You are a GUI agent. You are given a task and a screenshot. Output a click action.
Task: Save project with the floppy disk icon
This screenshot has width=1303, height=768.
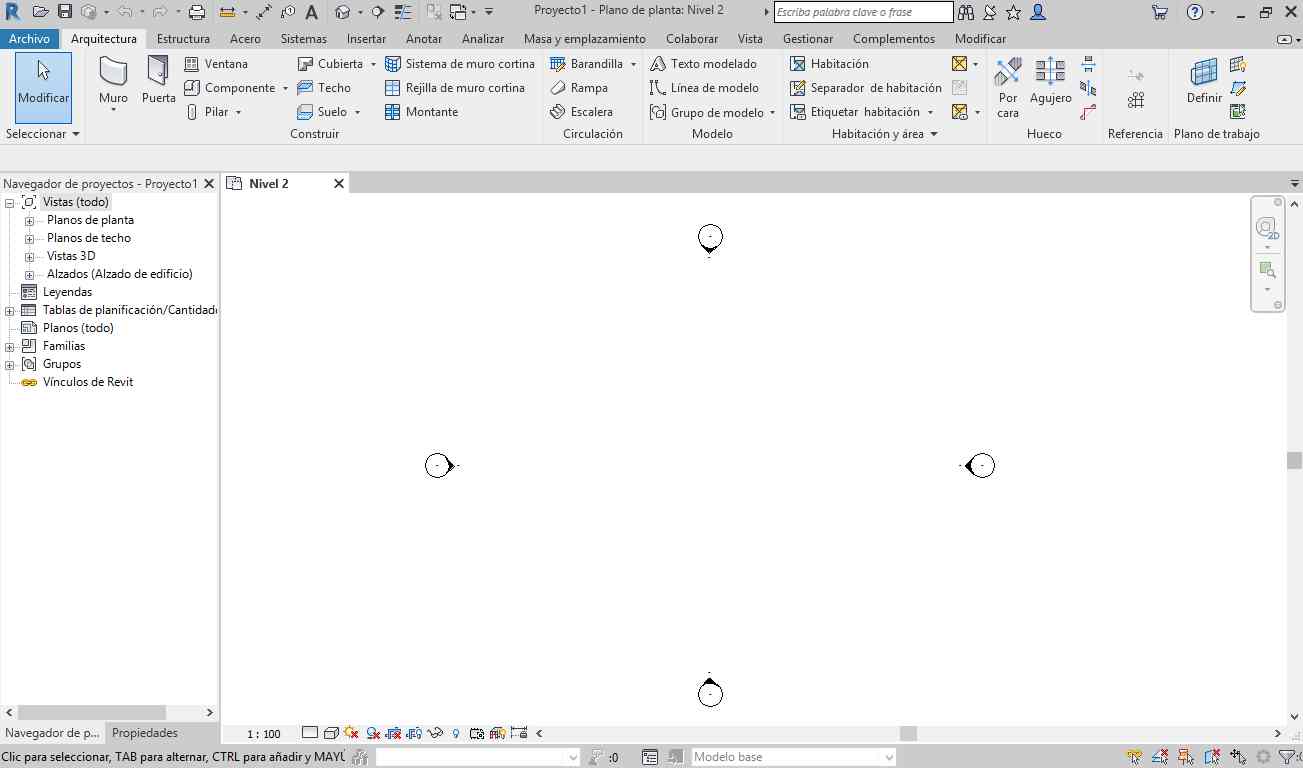click(65, 12)
